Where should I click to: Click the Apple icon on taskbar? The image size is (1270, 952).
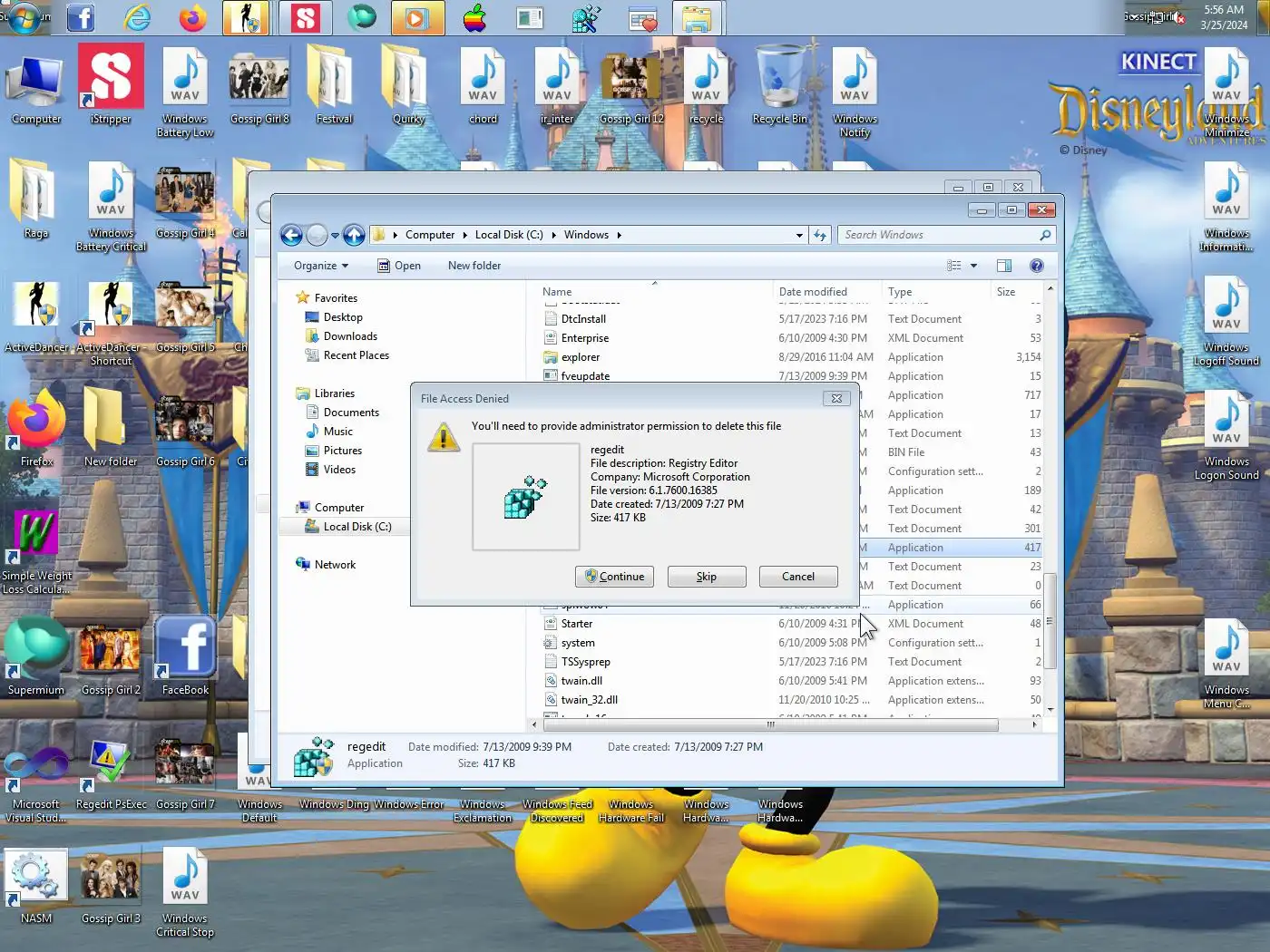click(x=474, y=17)
